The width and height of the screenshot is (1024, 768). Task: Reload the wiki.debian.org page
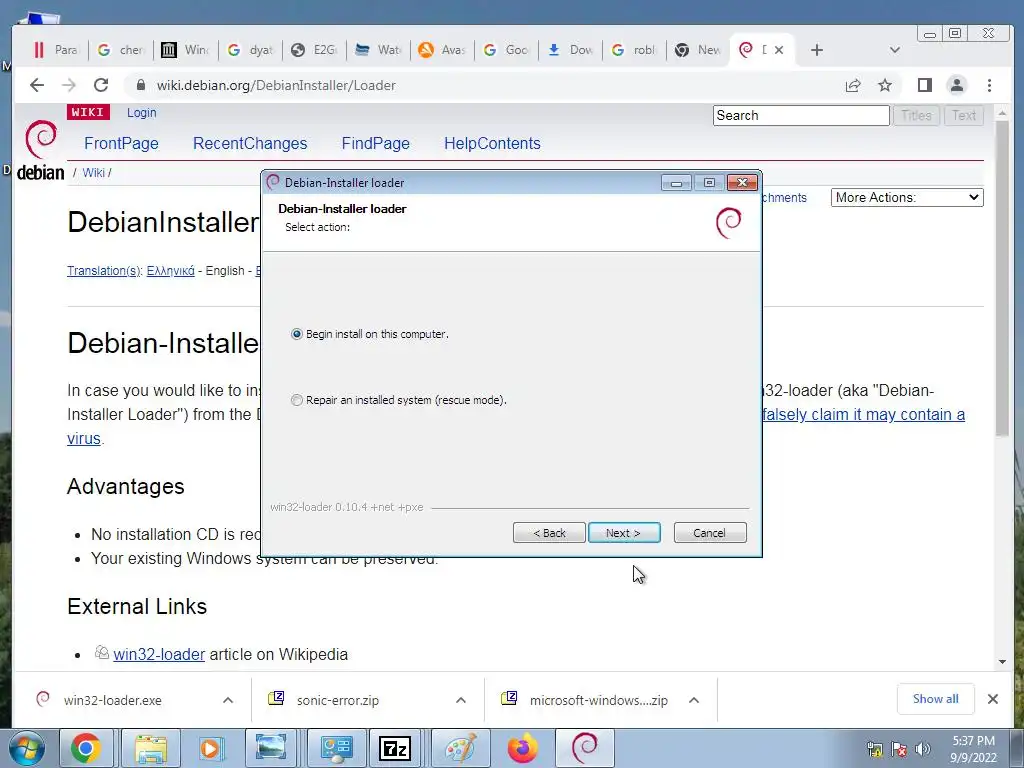tap(101, 85)
